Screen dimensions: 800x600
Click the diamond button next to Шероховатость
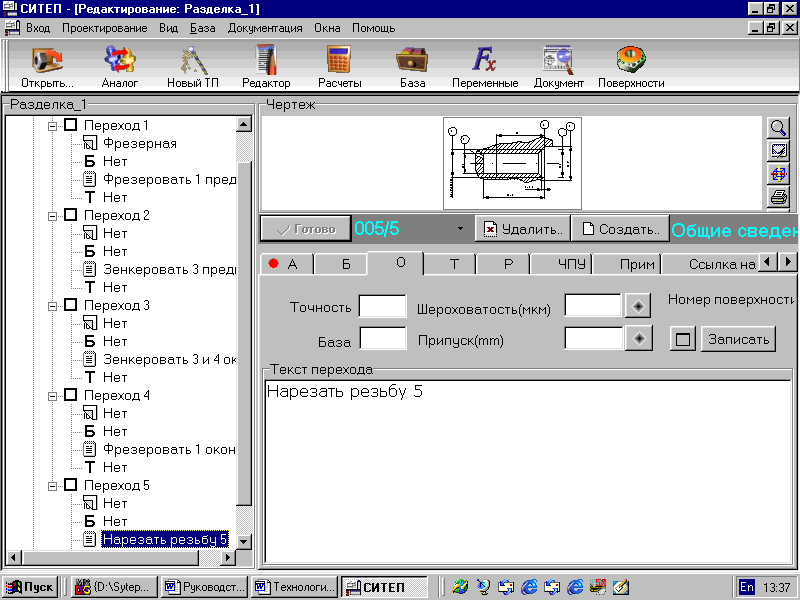coord(638,306)
